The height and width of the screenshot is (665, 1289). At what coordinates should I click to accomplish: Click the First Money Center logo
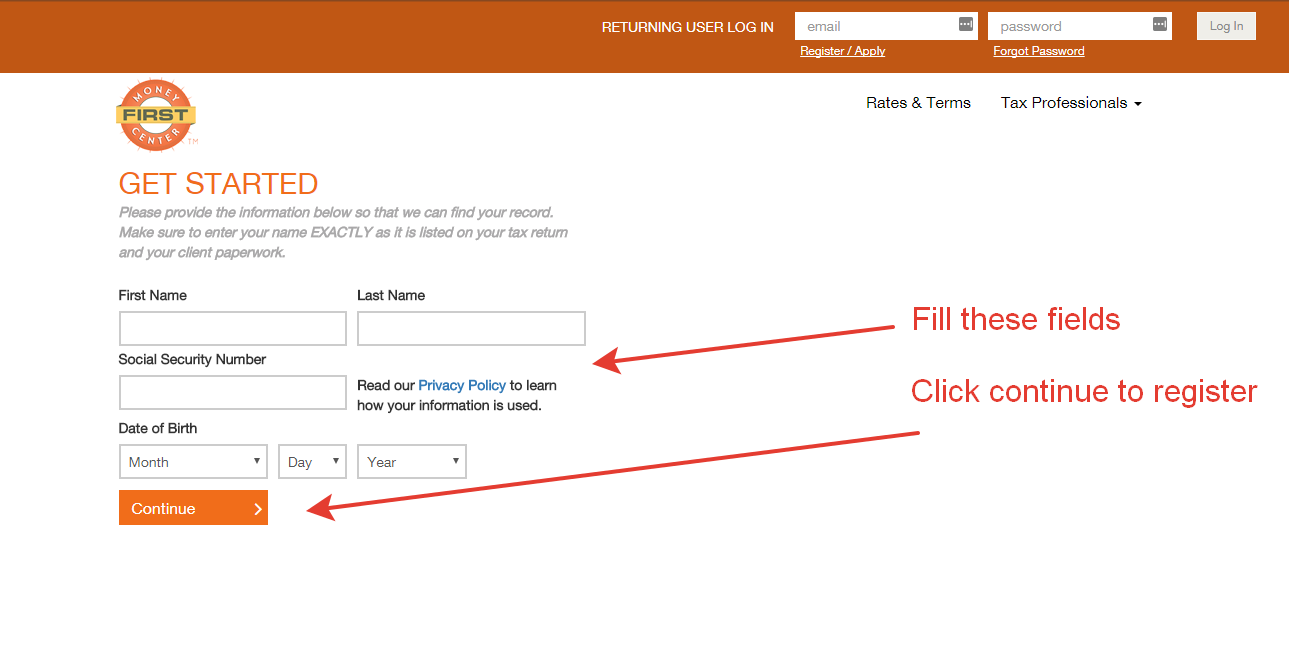click(156, 115)
